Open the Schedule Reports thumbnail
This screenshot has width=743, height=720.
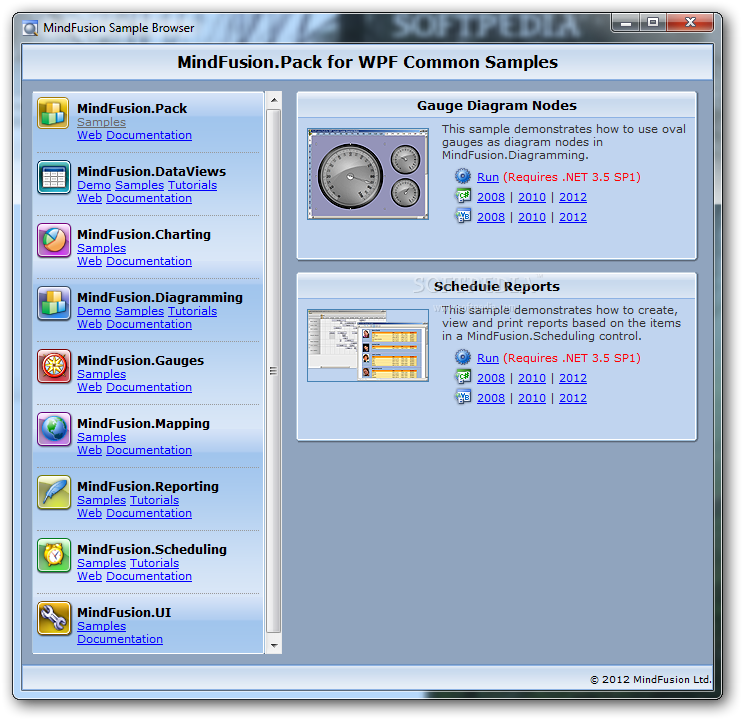click(368, 345)
